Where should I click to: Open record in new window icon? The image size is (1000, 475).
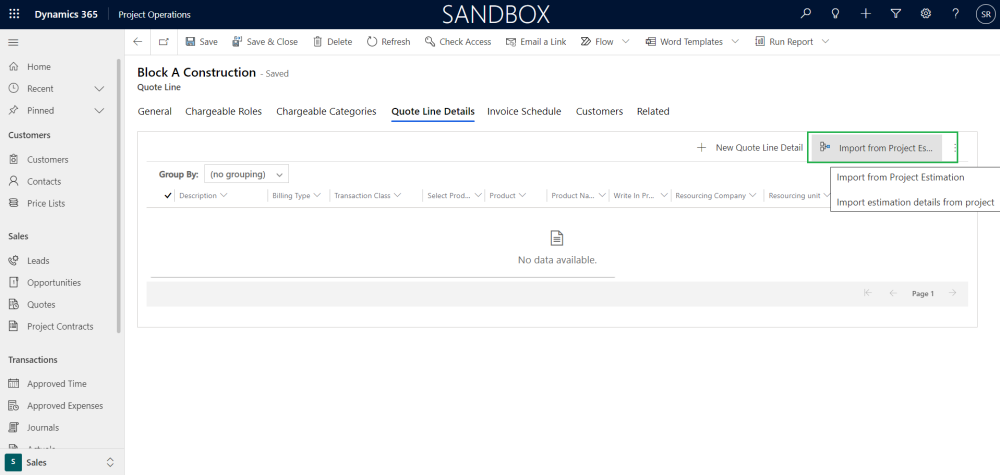164,41
